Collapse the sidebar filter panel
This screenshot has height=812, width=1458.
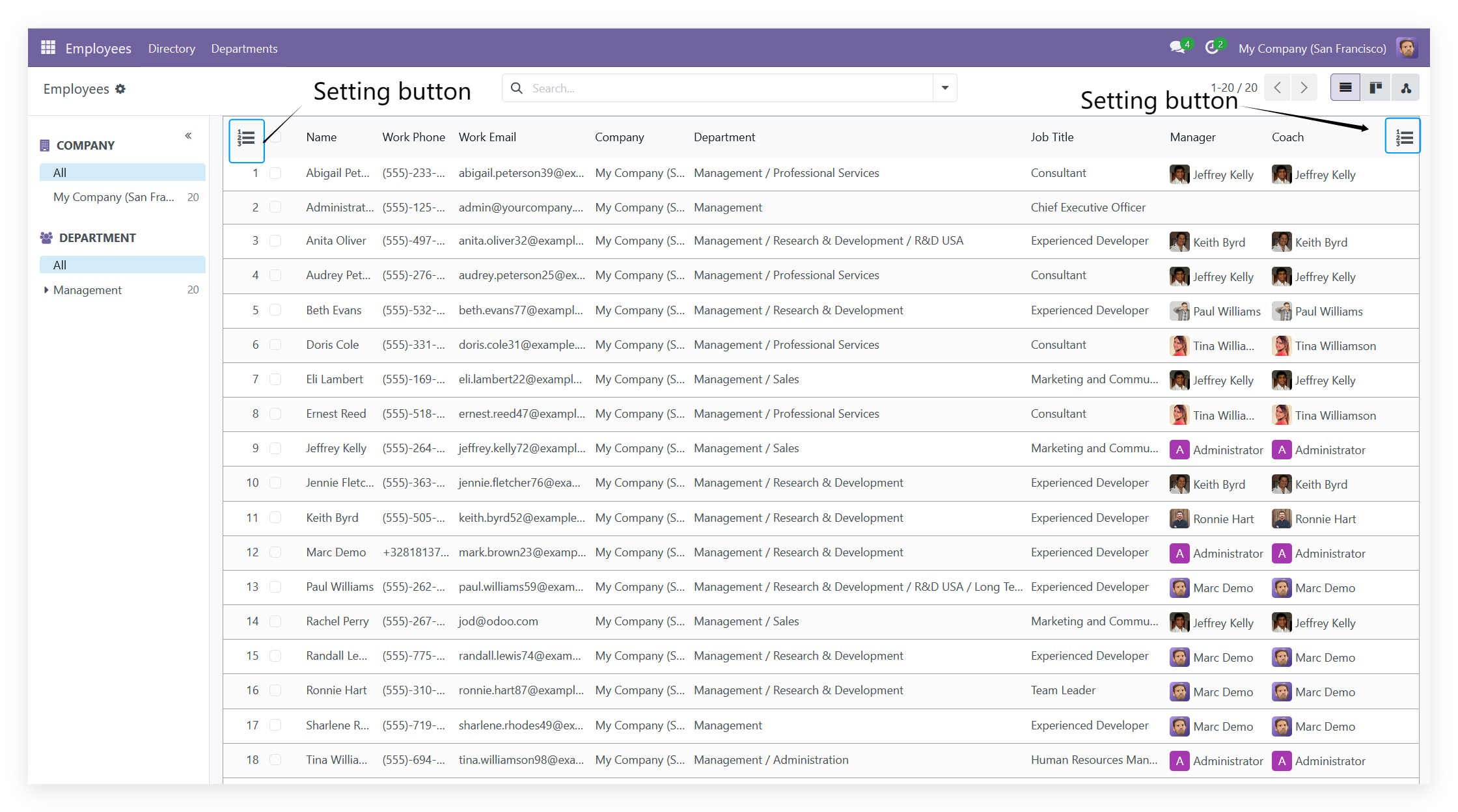pyautogui.click(x=188, y=136)
